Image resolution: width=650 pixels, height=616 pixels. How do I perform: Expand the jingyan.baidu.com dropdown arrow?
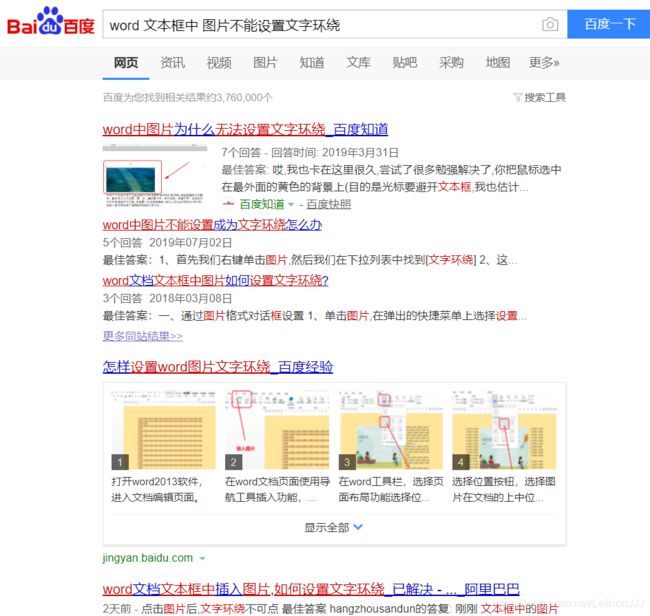click(202, 559)
